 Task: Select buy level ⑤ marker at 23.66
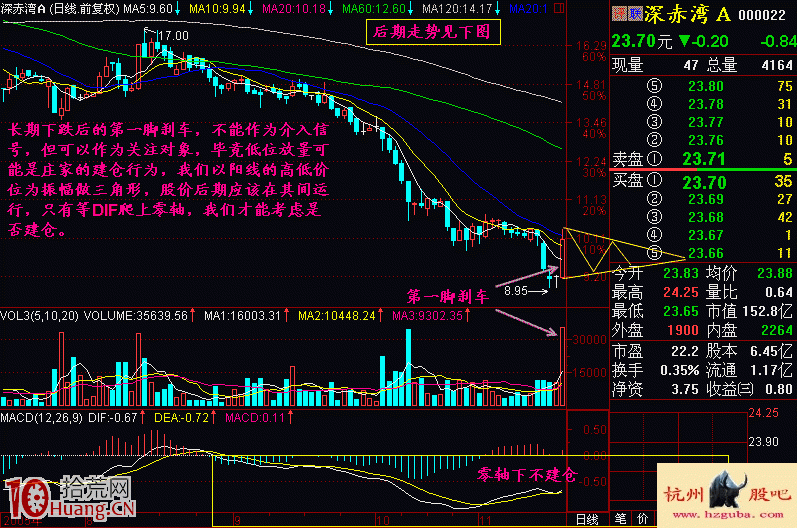654,253
